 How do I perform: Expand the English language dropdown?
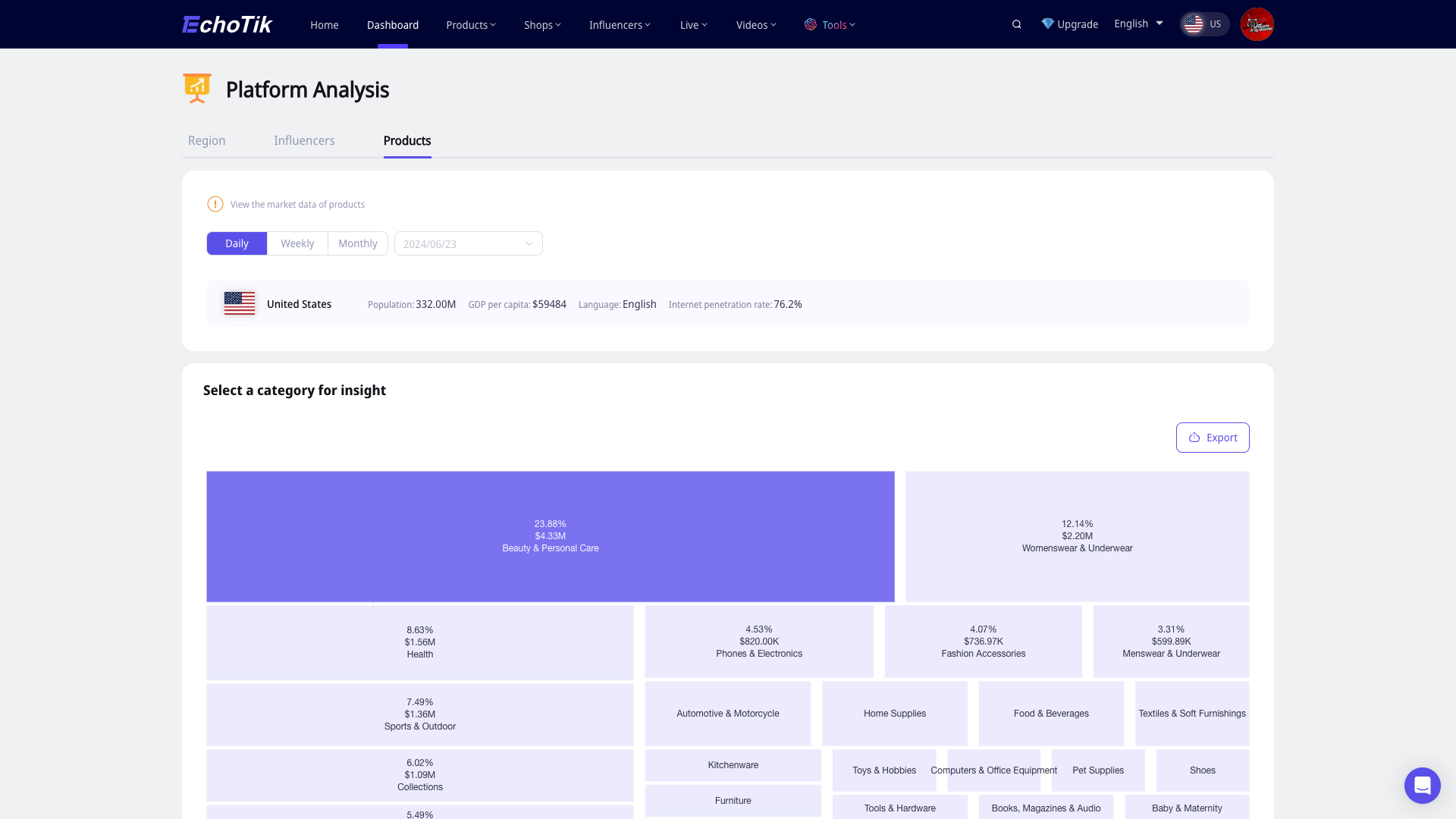tap(1137, 24)
